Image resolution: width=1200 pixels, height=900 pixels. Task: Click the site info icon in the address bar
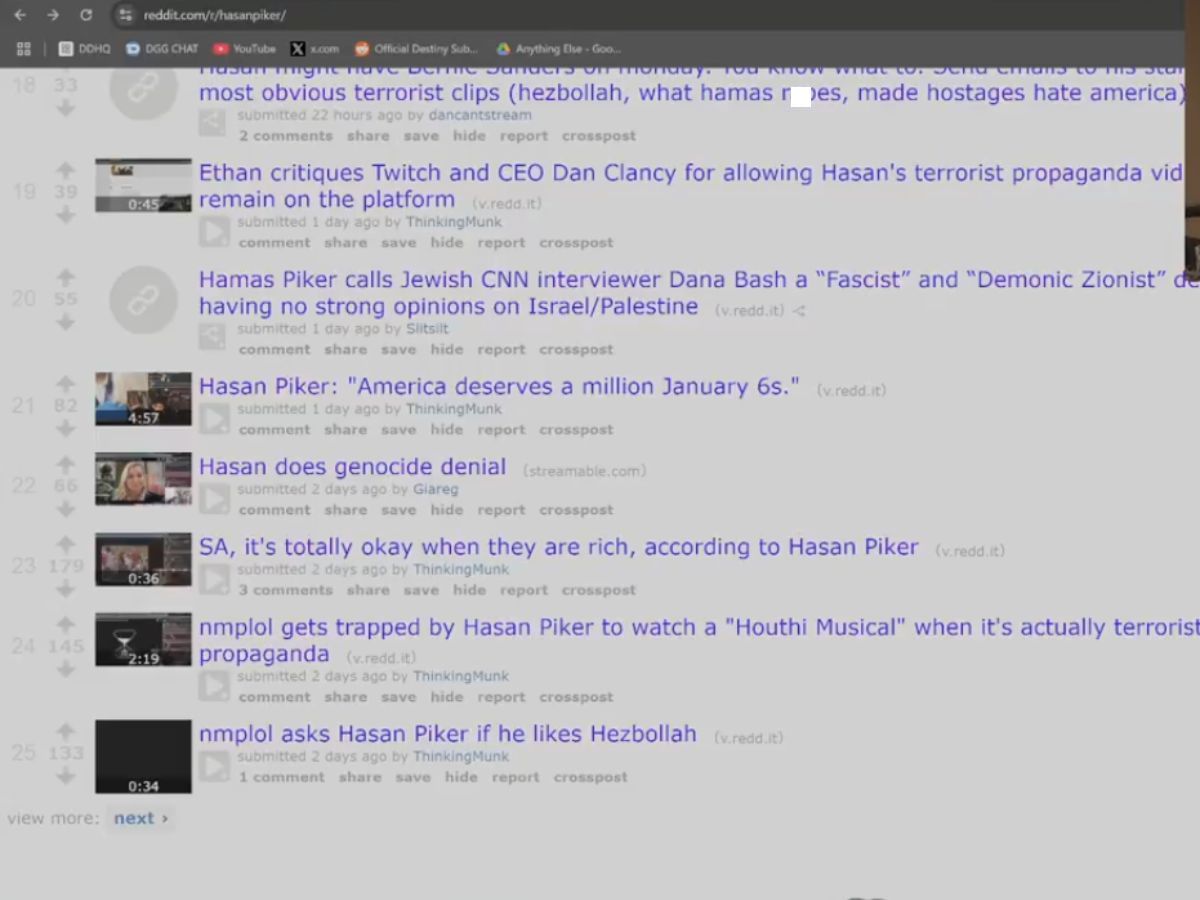(x=124, y=15)
